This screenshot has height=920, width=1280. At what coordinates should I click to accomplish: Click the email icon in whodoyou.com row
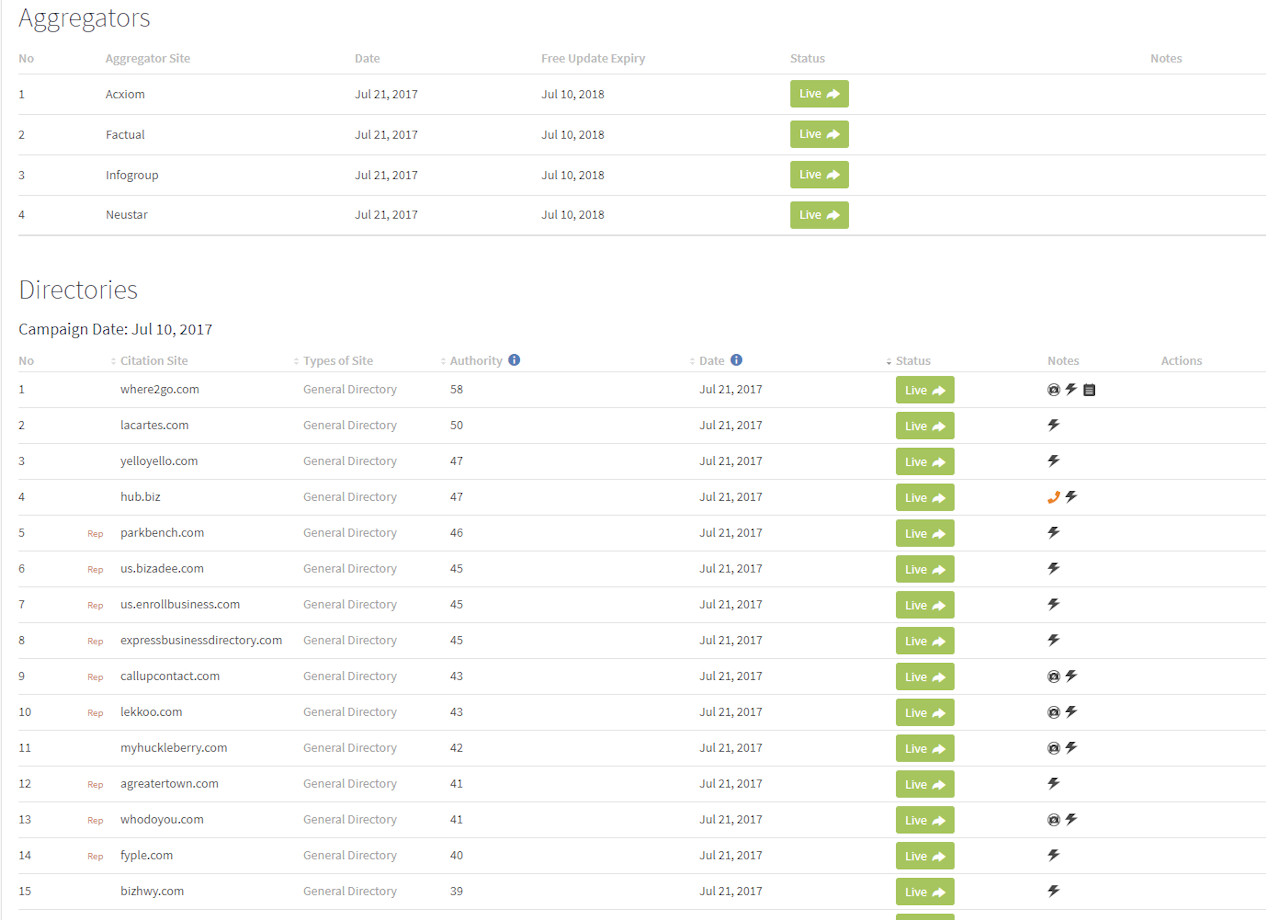(x=1053, y=820)
